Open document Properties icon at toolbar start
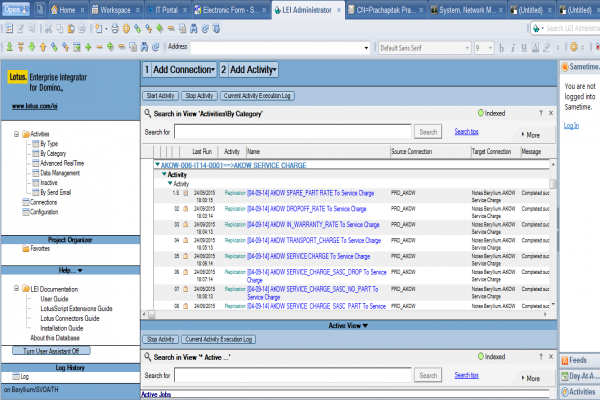The width and height of the screenshot is (600, 400). [9, 29]
